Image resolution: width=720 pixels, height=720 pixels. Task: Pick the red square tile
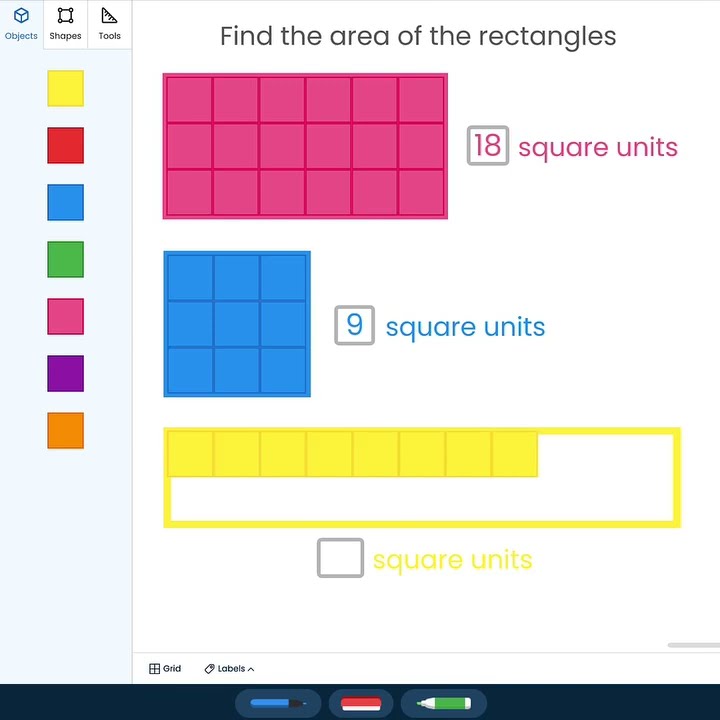pos(66,145)
